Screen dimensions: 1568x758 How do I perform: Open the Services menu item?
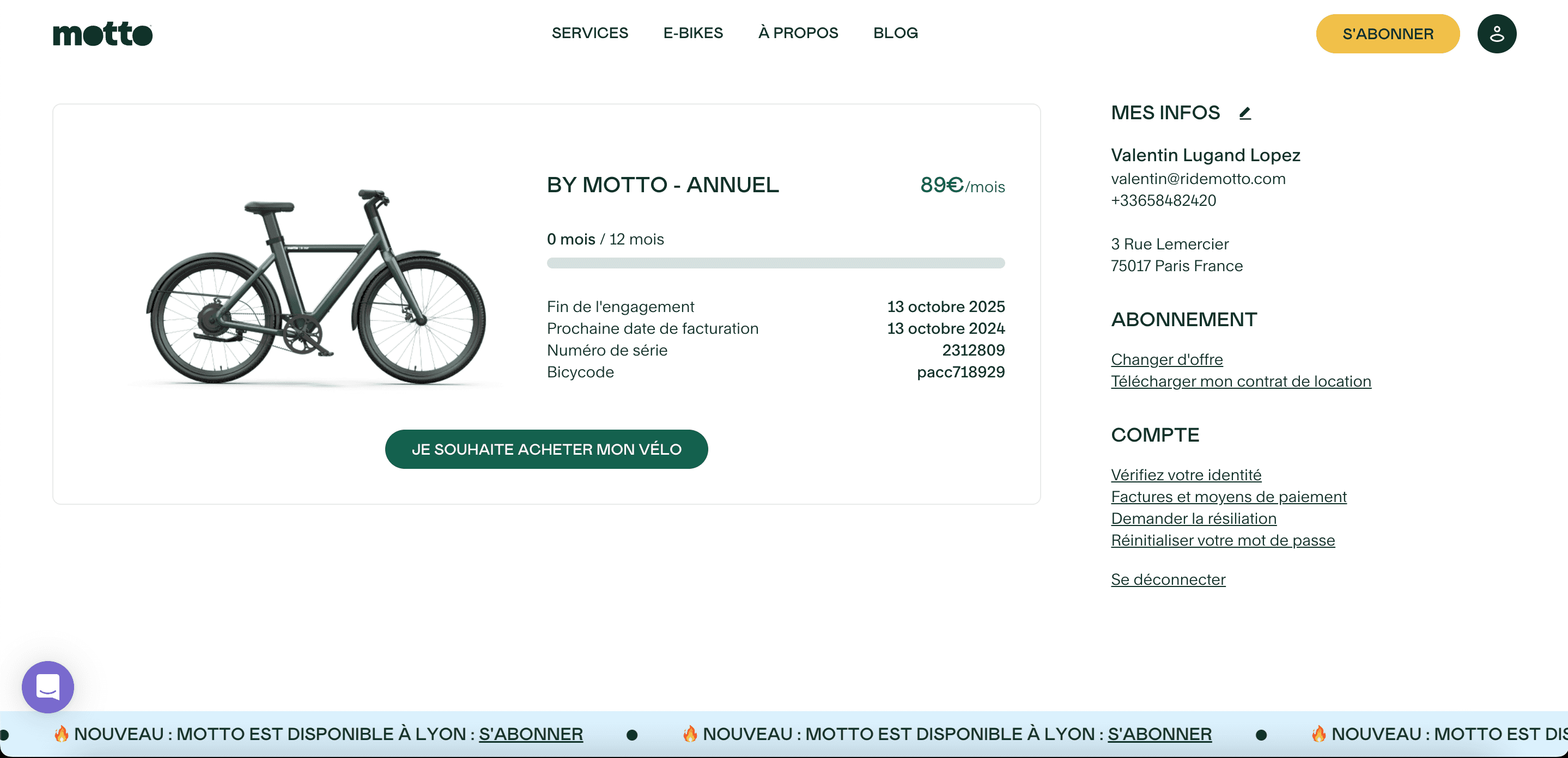click(589, 33)
